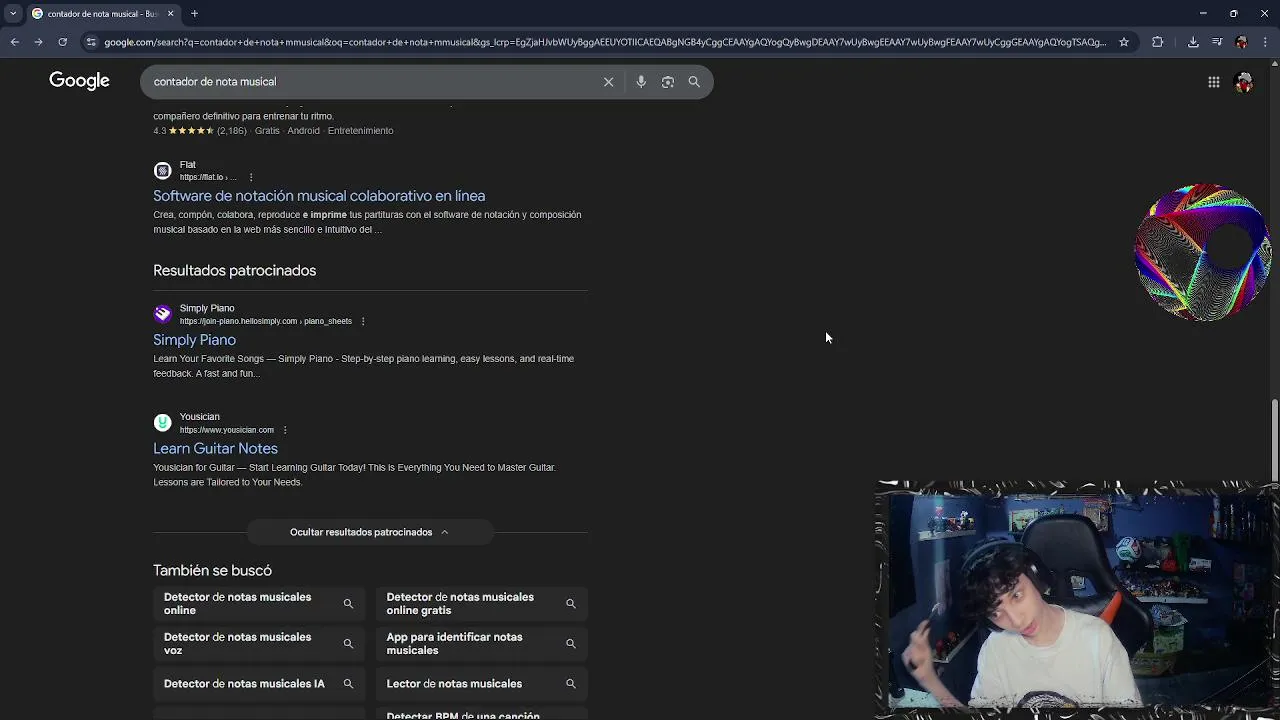Search 'Detector de notas musicales online gratis'
Screen dimensions: 1280x720
click(x=482, y=604)
